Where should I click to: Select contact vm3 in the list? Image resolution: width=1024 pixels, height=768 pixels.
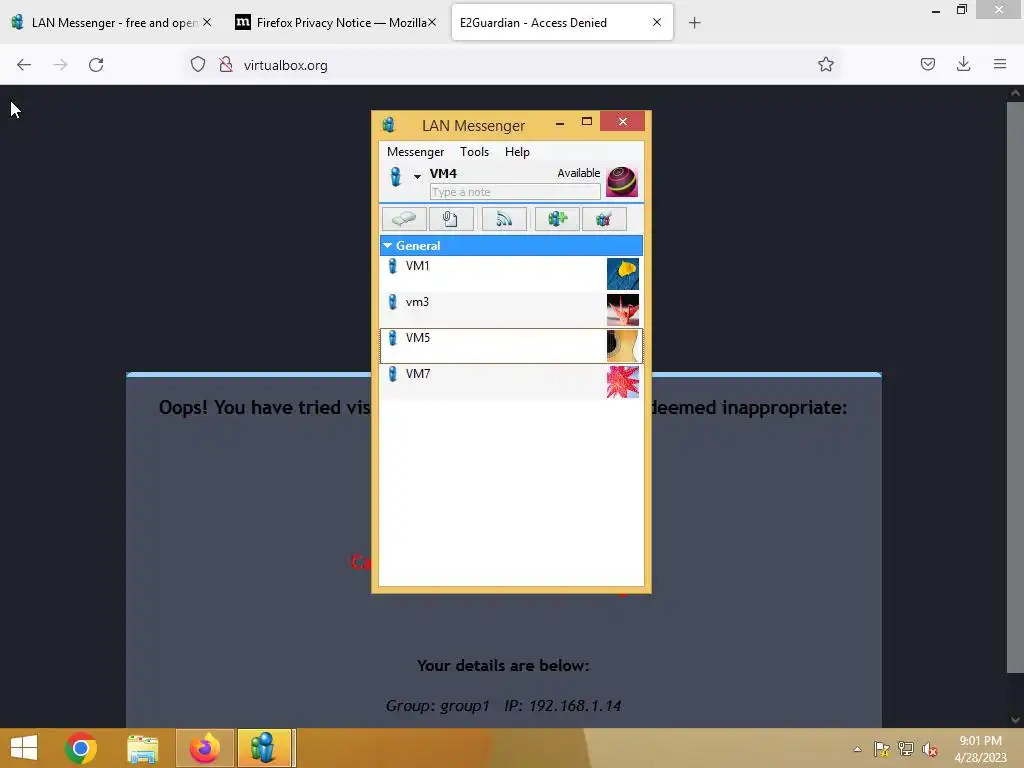pyautogui.click(x=511, y=310)
